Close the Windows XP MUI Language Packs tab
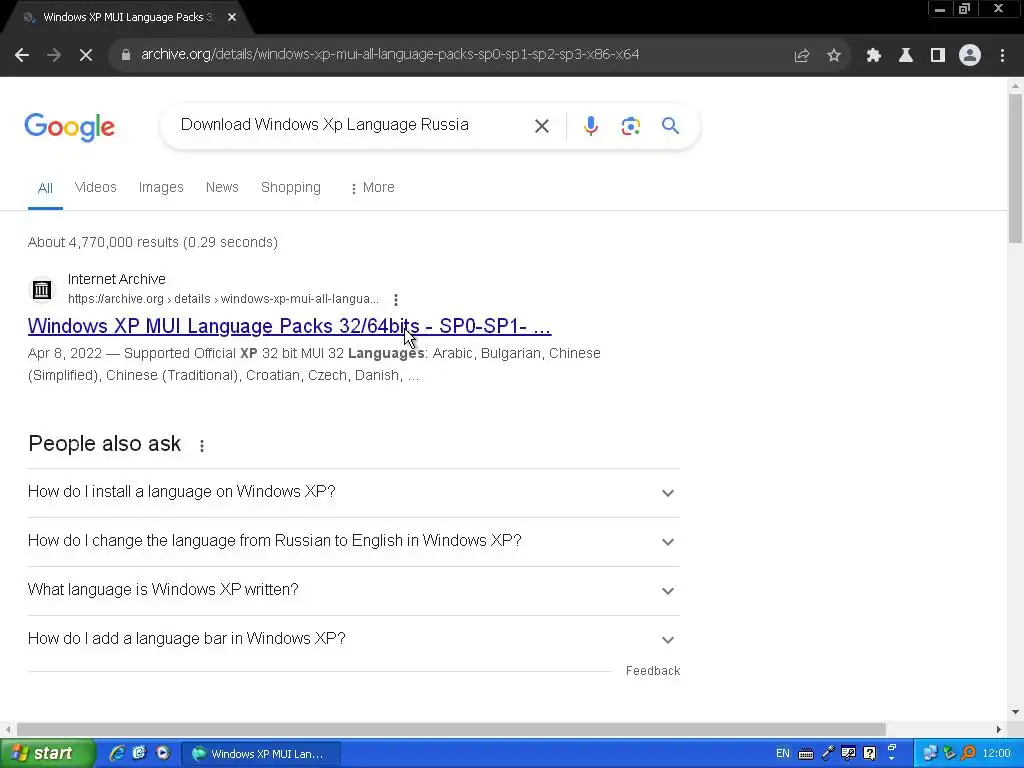This screenshot has width=1024, height=768. pos(232,18)
